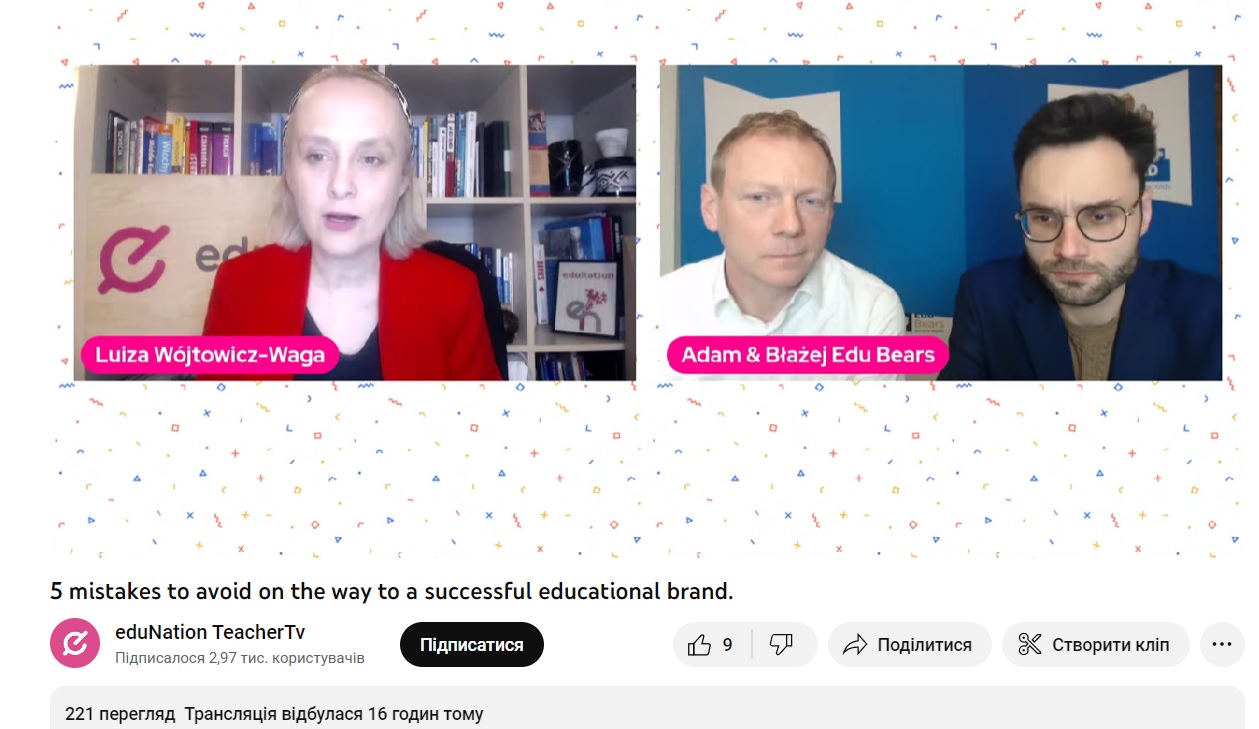
Task: Dislike the video with thumbs-down icon
Action: tap(782, 645)
